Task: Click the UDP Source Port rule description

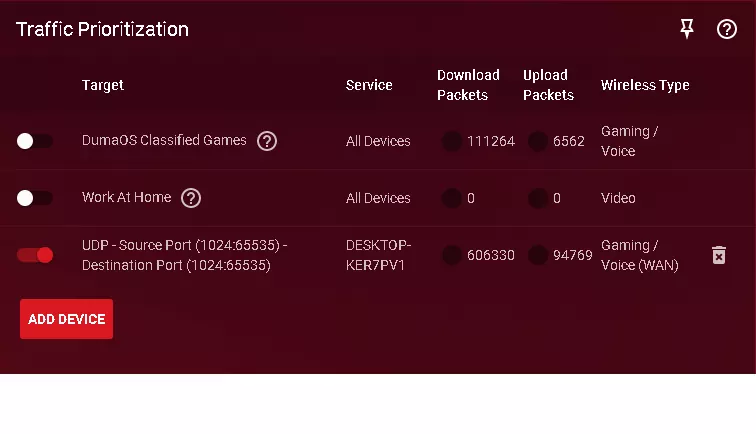Action: 184,255
